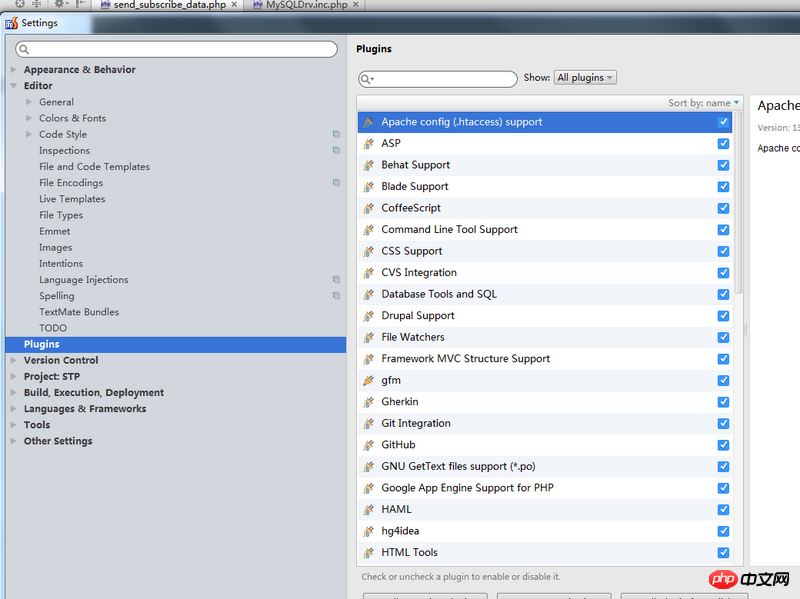Click plugin icon beside Git Integration
The height and width of the screenshot is (599, 800).
click(x=368, y=423)
